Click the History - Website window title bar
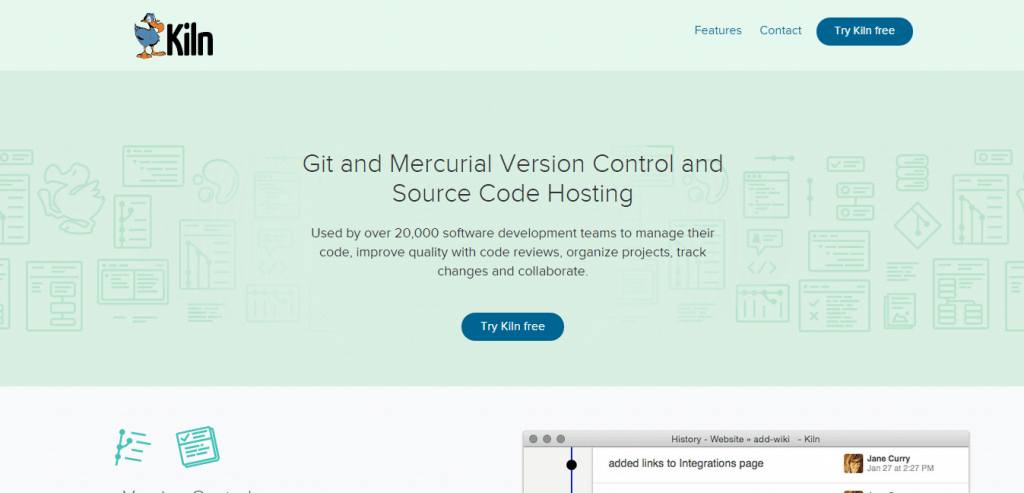Image resolution: width=1024 pixels, height=493 pixels. pos(746,439)
